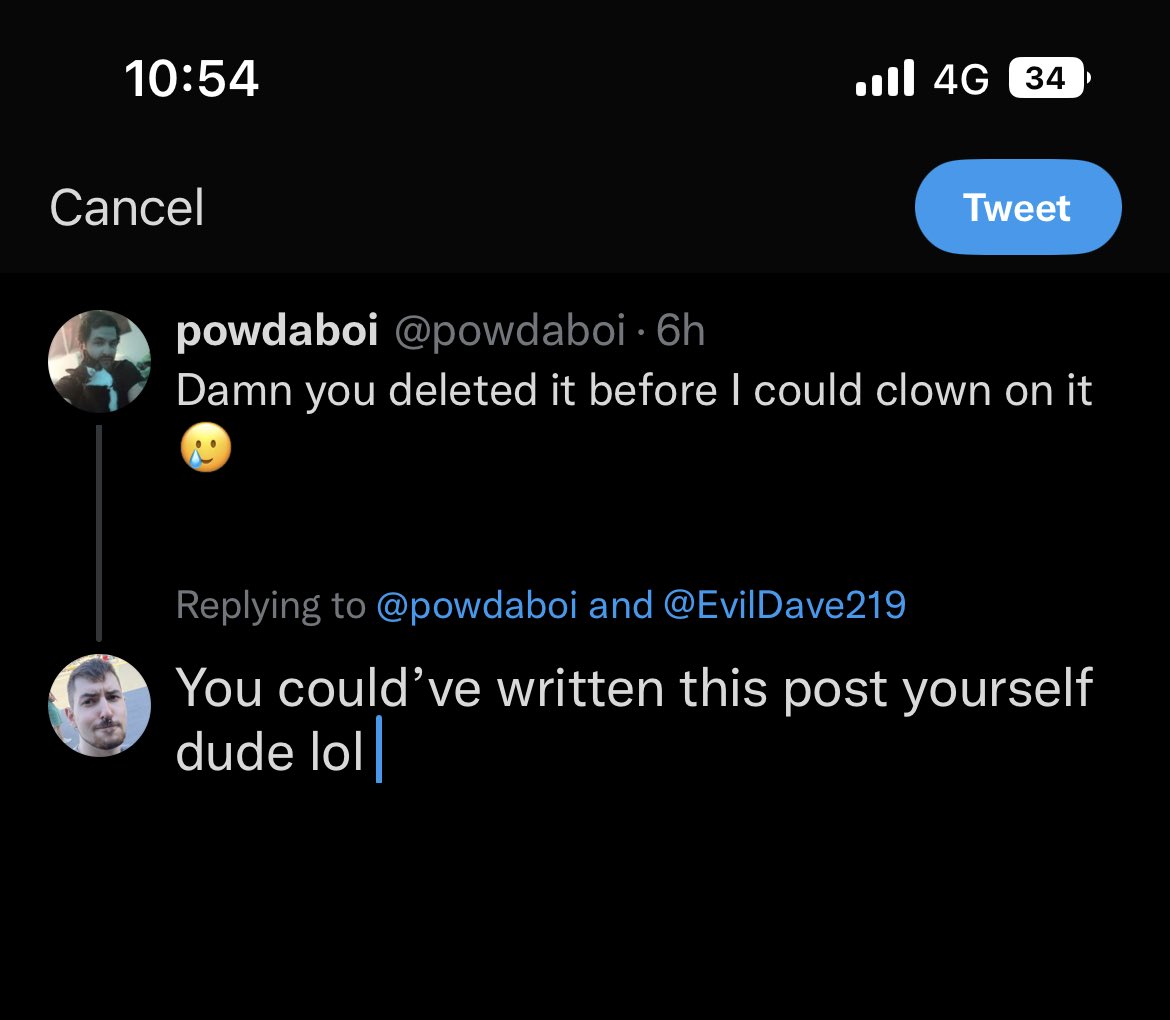The height and width of the screenshot is (1020, 1170).
Task: Select the tearful smiling emoji
Action: click(205, 447)
